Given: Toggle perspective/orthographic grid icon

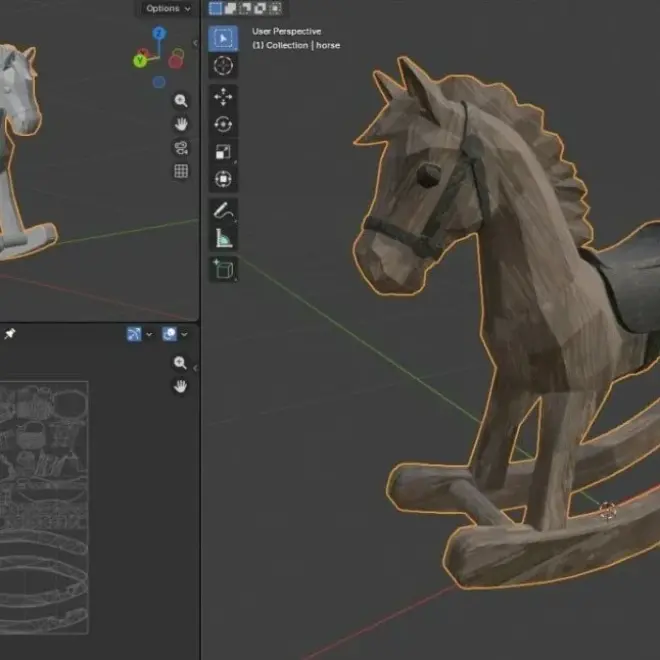Looking at the screenshot, I should click(181, 171).
